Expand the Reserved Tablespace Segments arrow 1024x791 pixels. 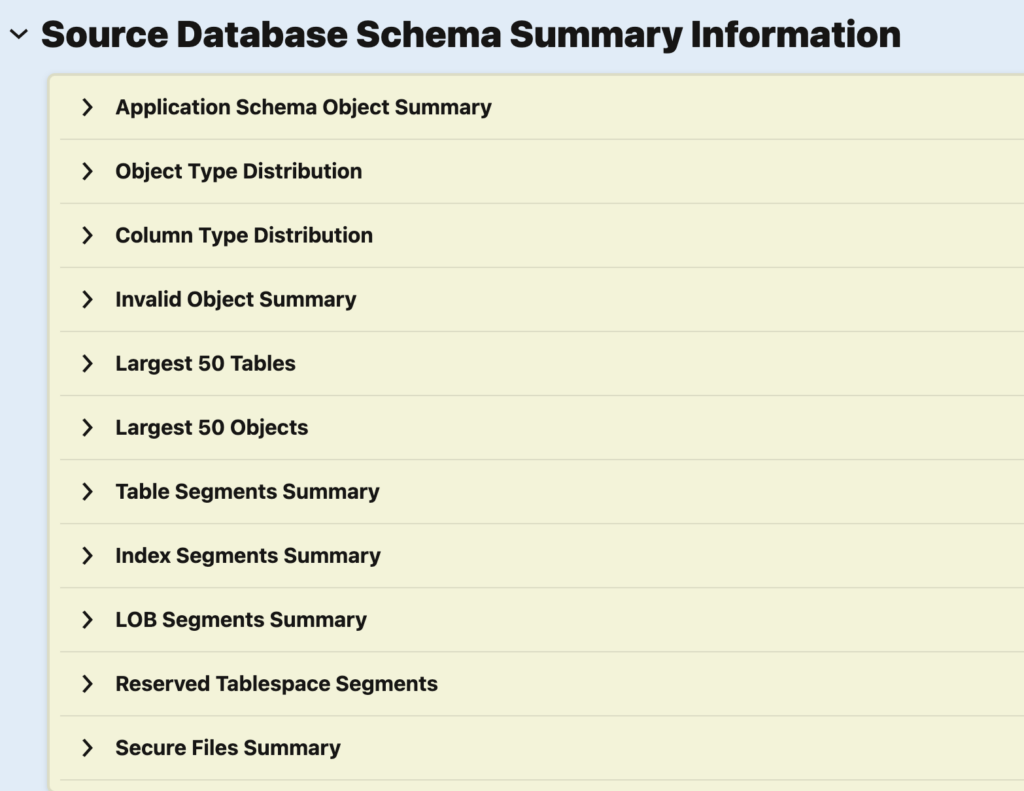(88, 683)
